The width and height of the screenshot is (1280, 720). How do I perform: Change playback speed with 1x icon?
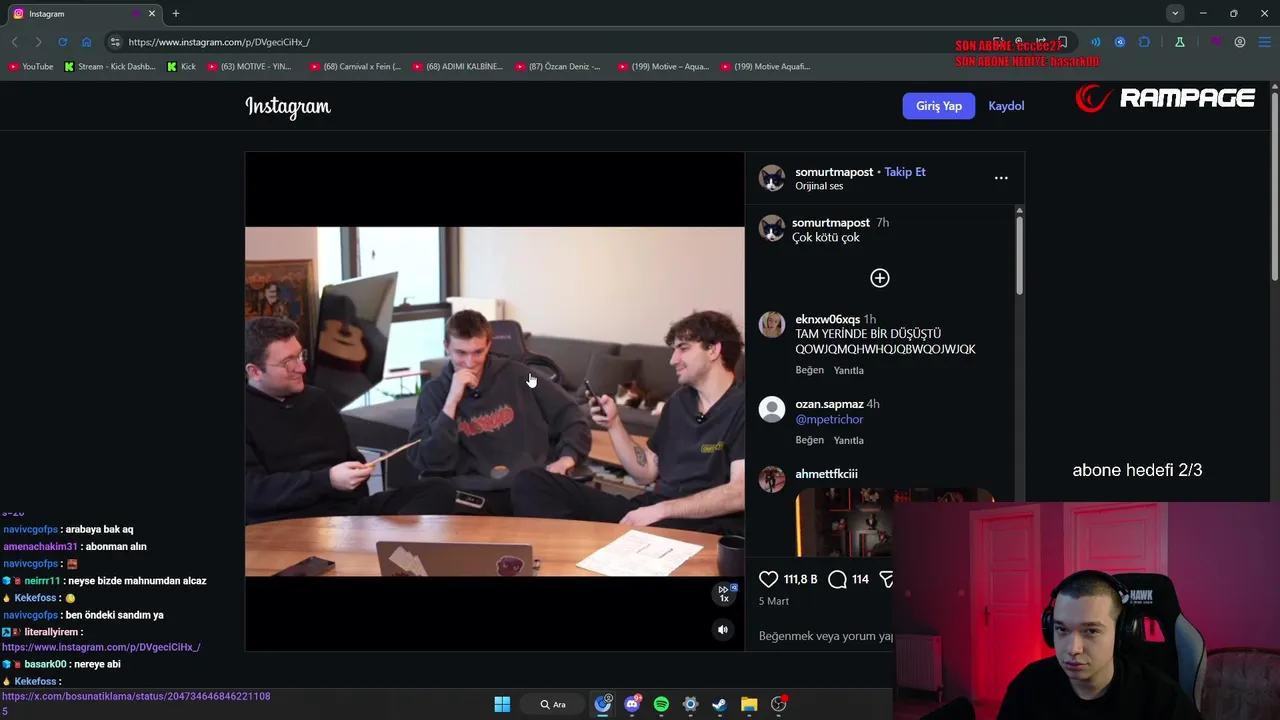[724, 594]
